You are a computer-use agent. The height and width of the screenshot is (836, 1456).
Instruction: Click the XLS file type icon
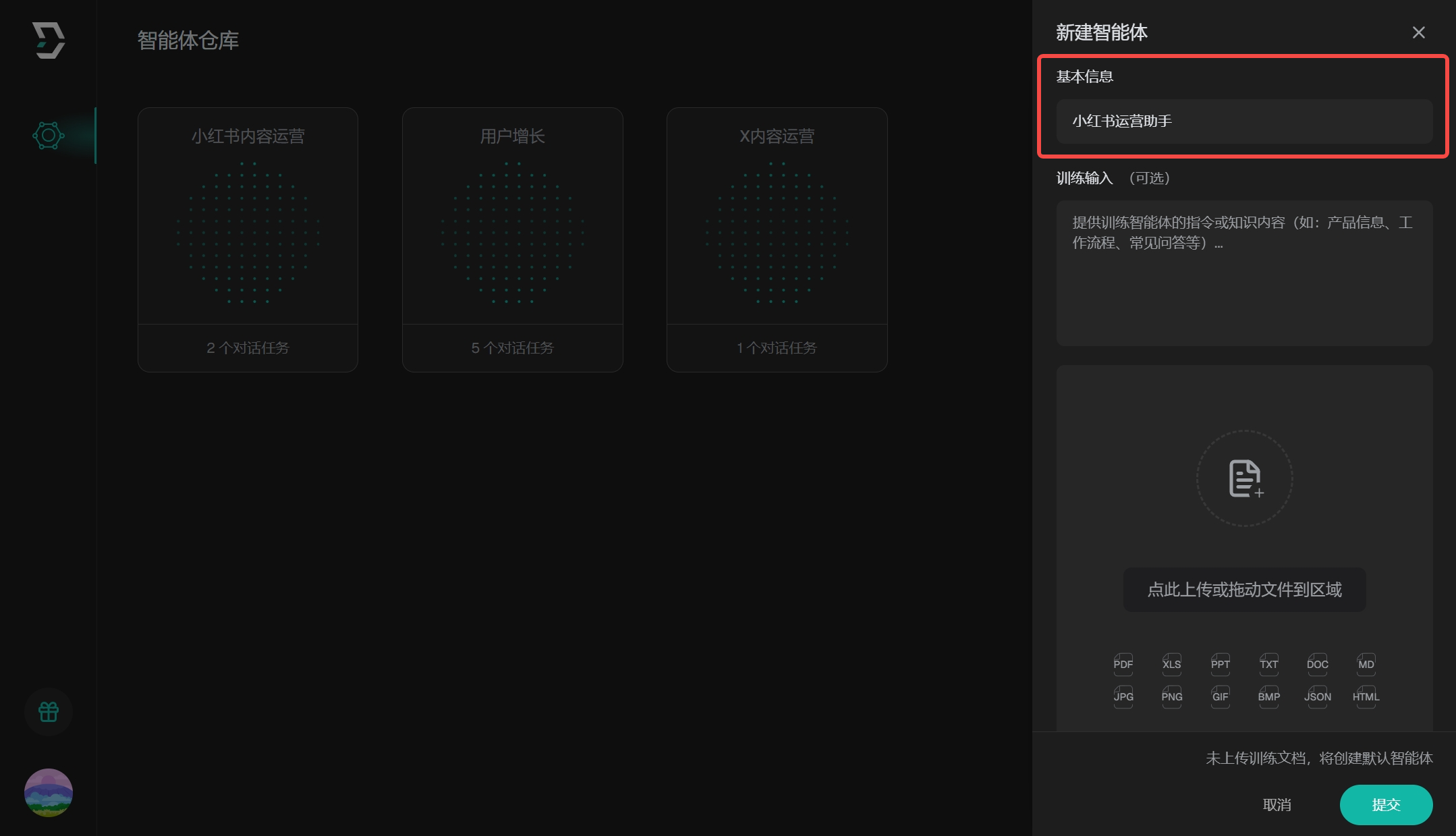point(1171,664)
